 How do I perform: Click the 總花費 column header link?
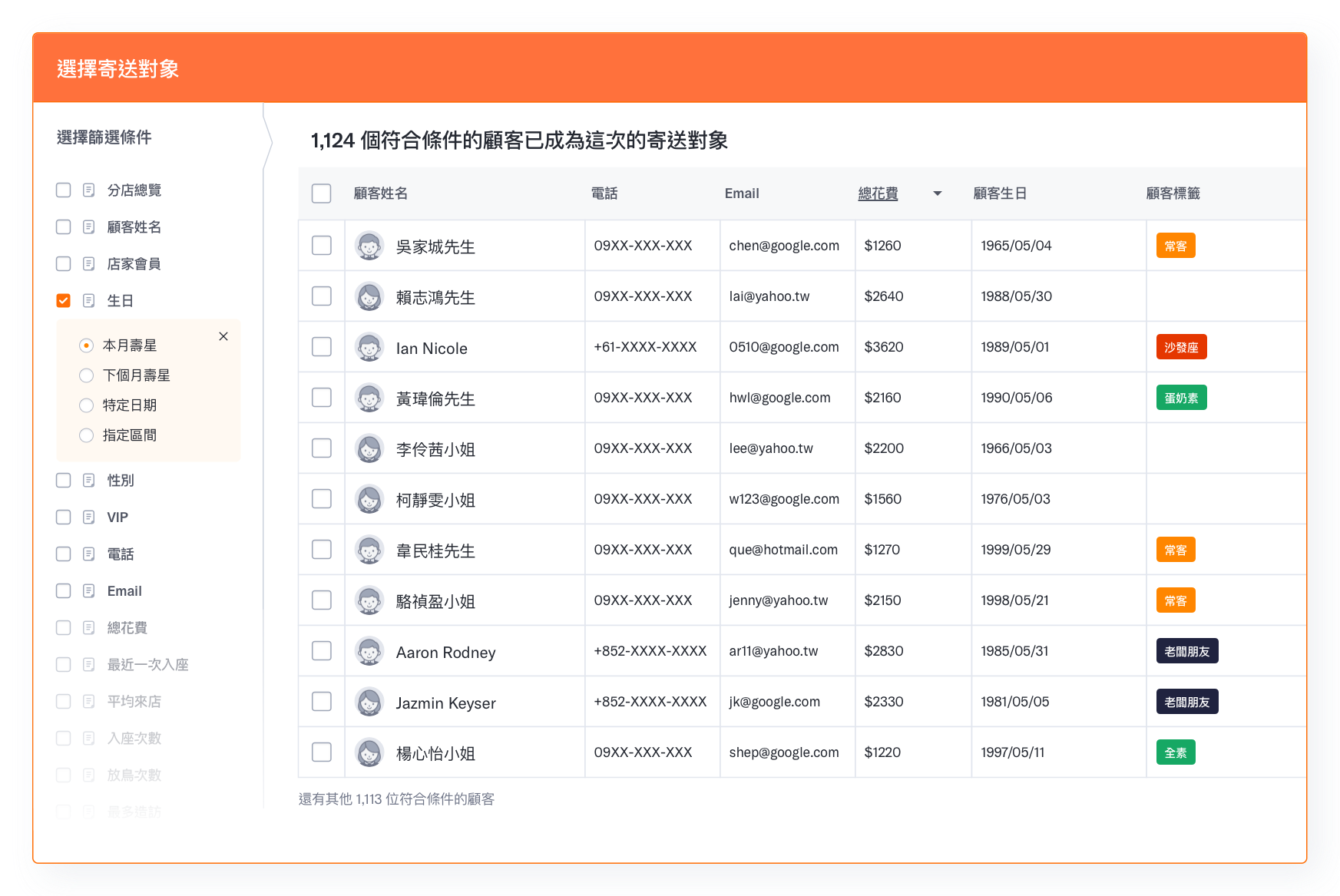pyautogui.click(x=878, y=193)
